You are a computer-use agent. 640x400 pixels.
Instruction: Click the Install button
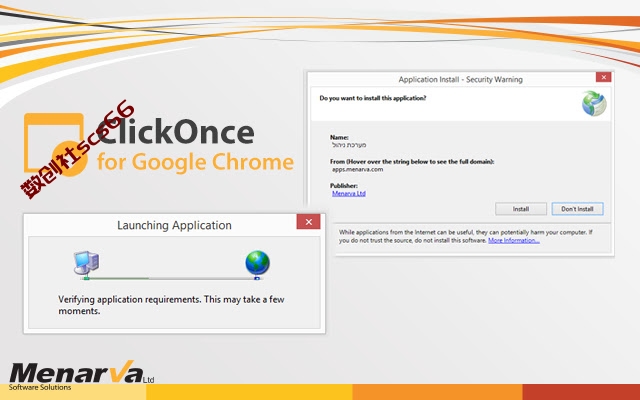tap(520, 209)
